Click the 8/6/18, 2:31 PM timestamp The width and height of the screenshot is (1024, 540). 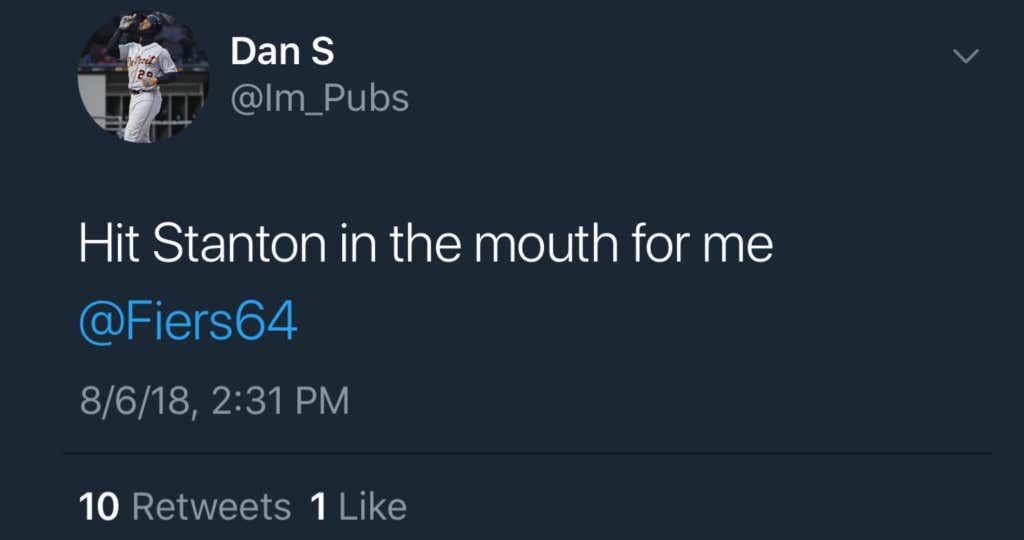(x=214, y=401)
